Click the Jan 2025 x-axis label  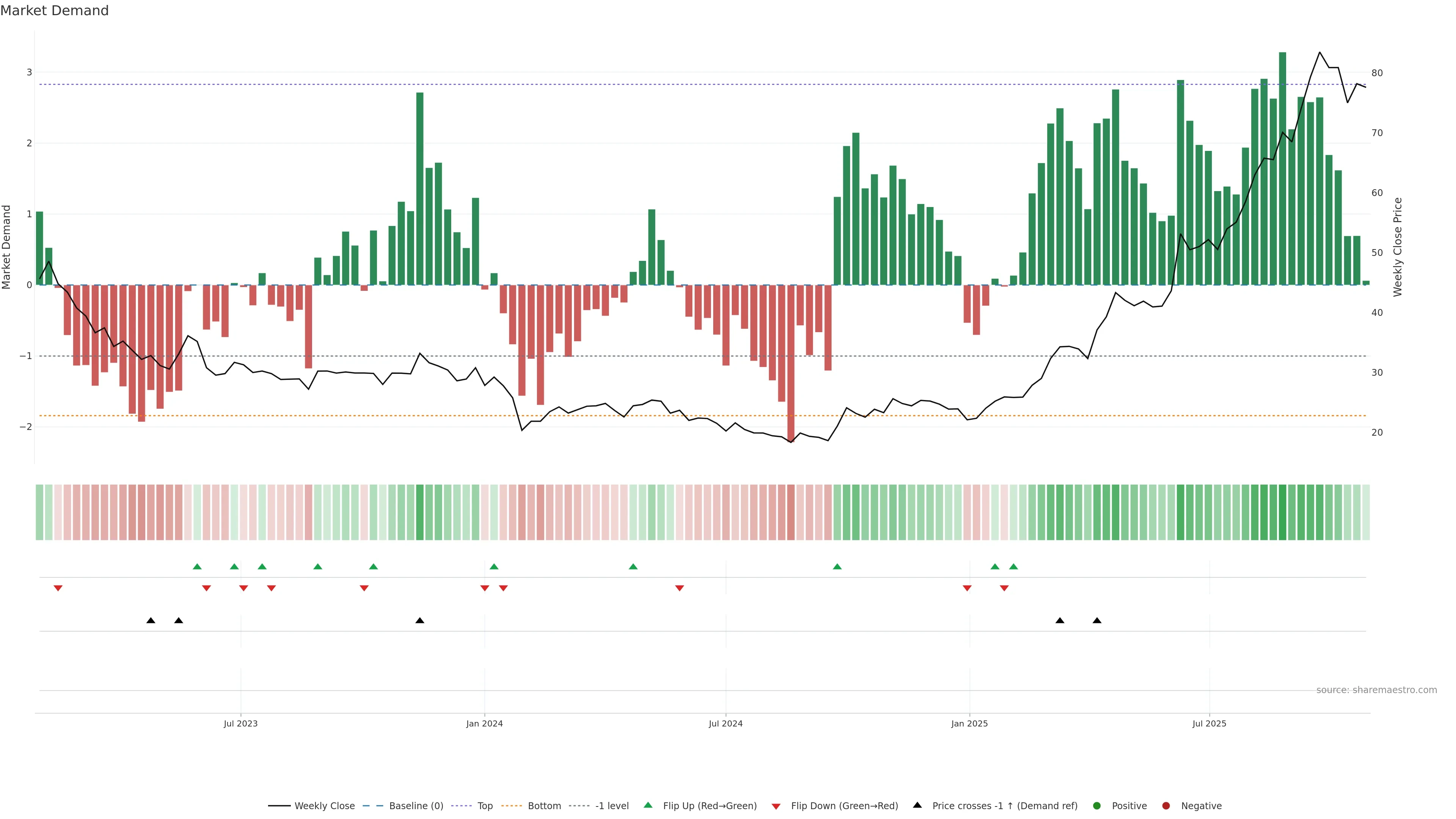(x=970, y=723)
